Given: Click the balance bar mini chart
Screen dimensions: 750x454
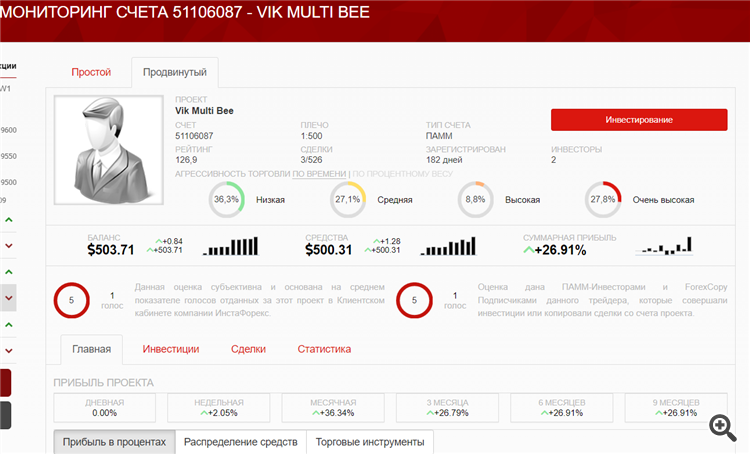Looking at the screenshot, I should coord(231,246).
